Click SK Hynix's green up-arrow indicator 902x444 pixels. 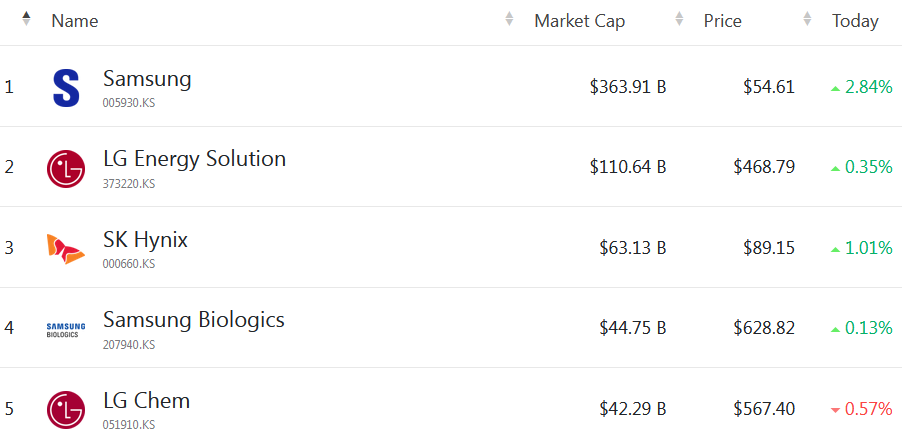coord(835,249)
